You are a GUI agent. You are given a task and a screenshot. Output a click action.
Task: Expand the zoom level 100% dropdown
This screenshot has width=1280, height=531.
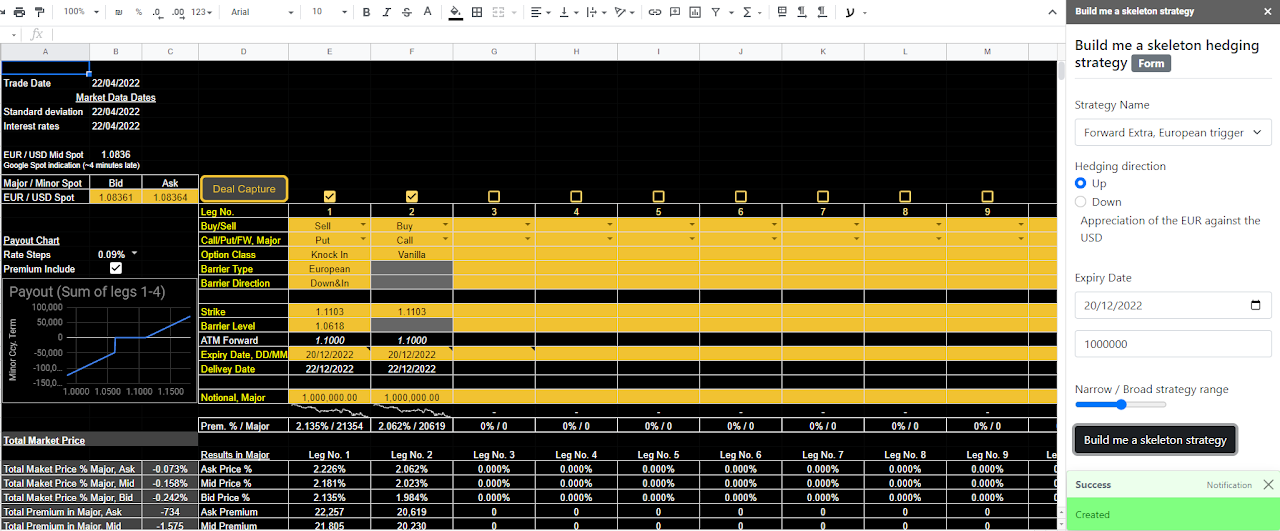coord(79,12)
